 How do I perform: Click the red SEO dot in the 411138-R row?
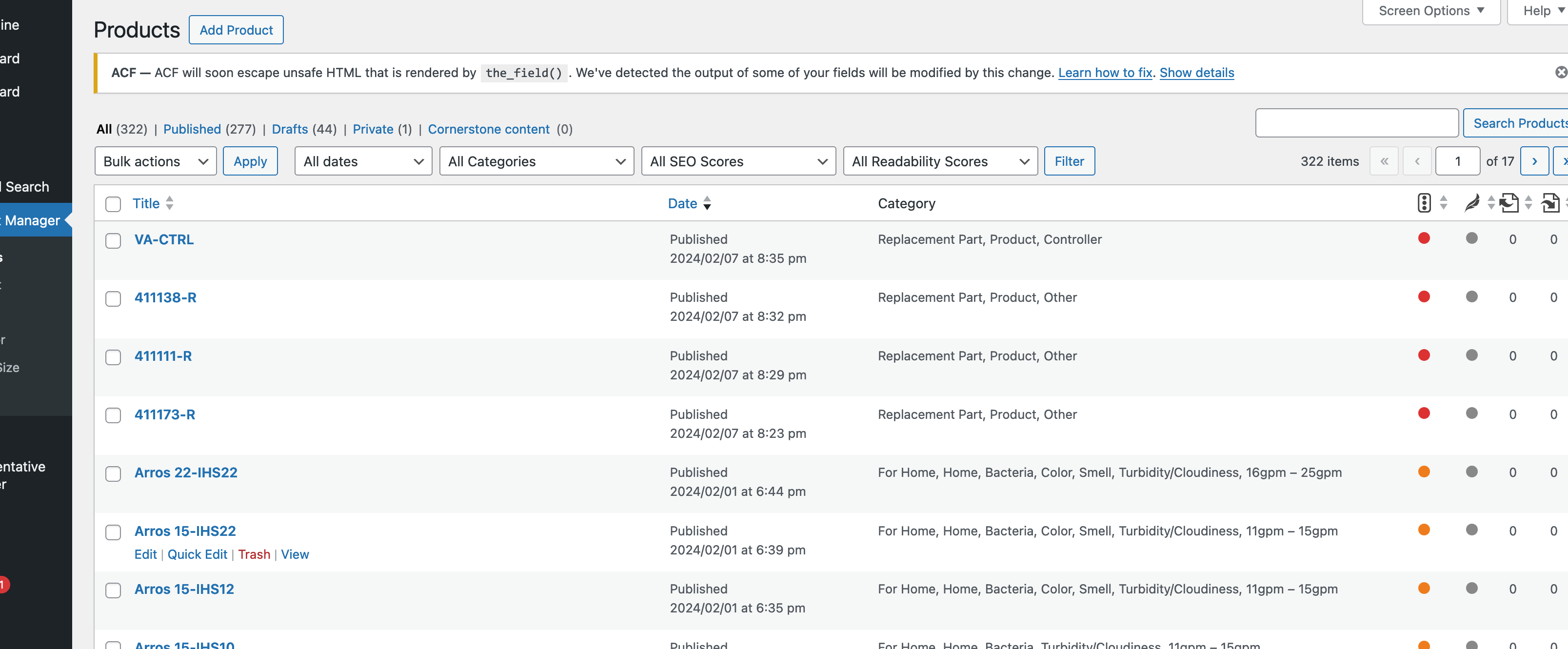tap(1424, 296)
